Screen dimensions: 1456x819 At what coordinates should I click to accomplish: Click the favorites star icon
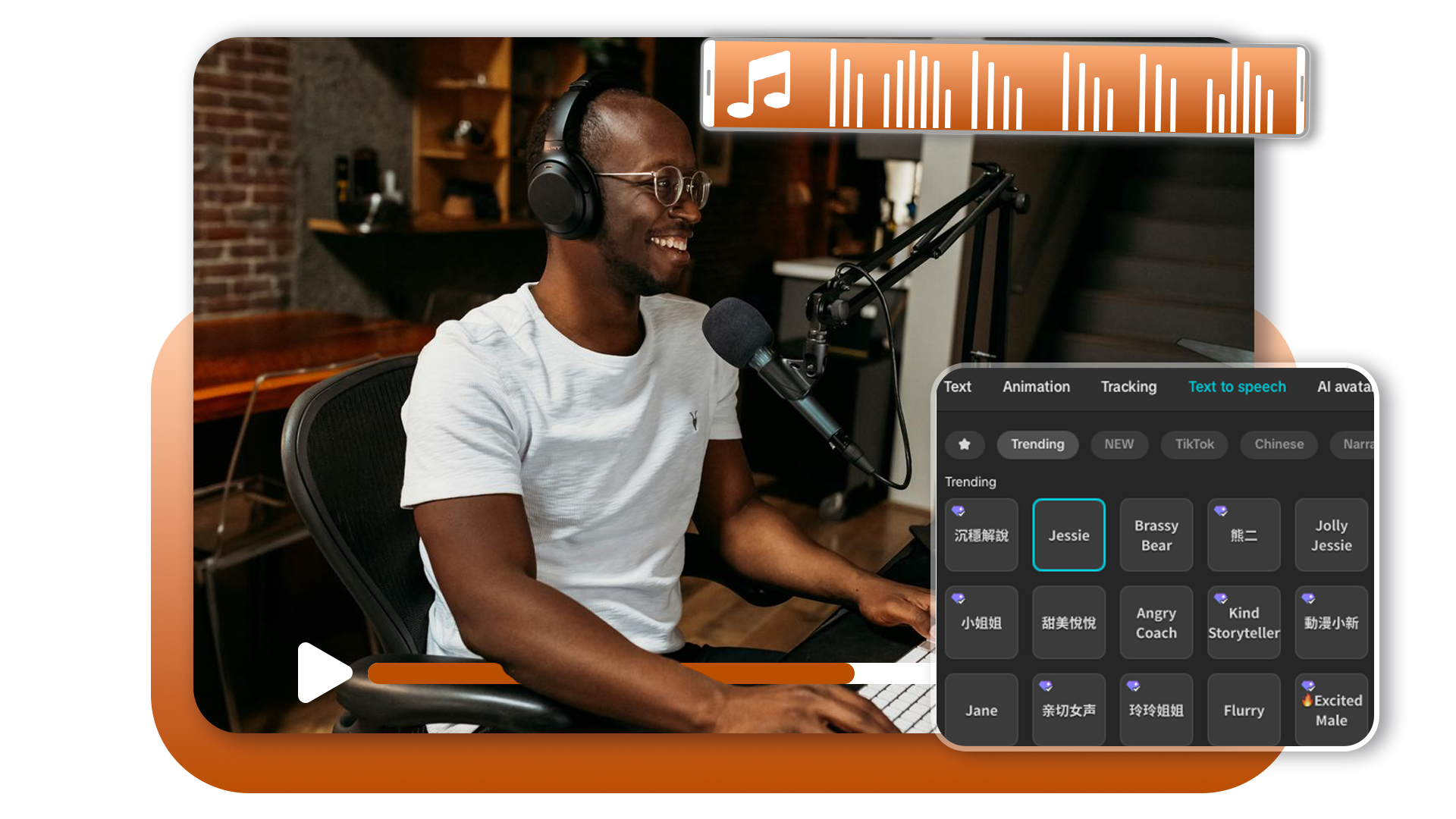[965, 444]
